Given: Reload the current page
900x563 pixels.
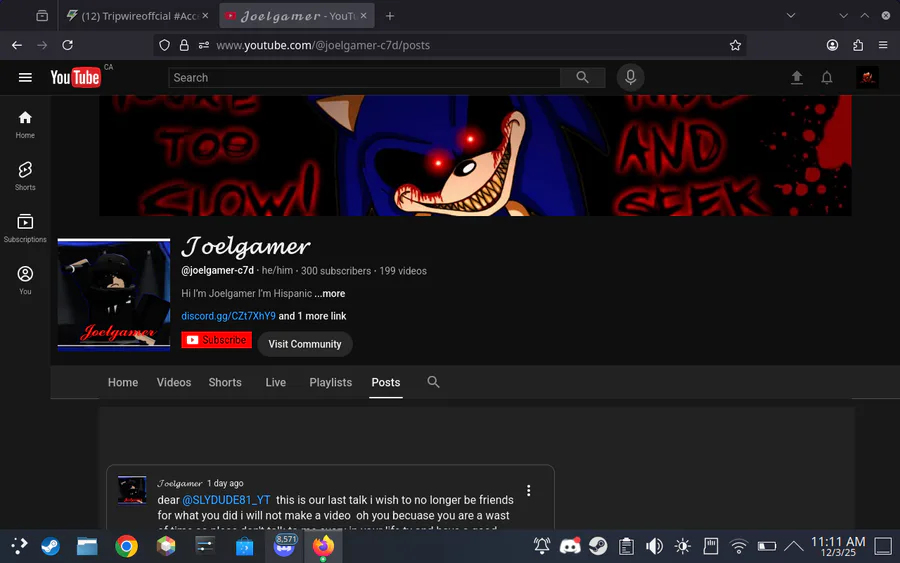Looking at the screenshot, I should [67, 45].
